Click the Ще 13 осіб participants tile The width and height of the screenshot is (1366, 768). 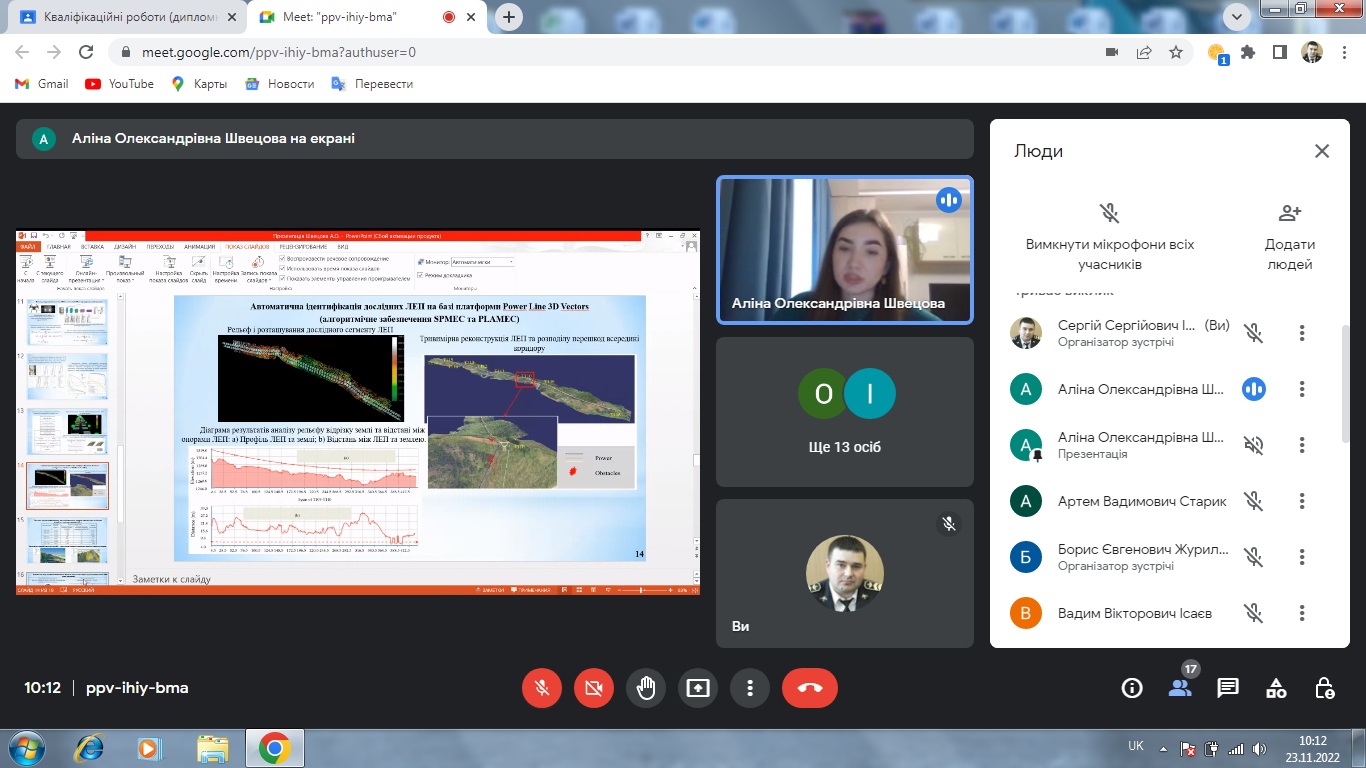point(845,412)
